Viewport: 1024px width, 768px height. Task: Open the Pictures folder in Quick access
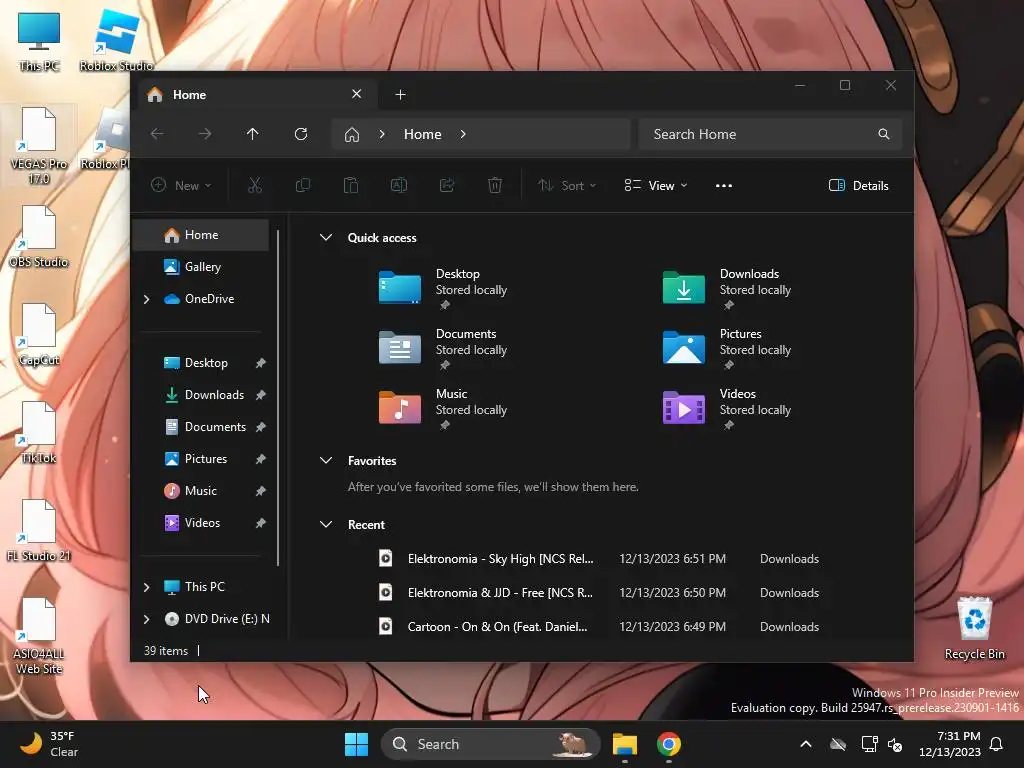[x=728, y=349]
